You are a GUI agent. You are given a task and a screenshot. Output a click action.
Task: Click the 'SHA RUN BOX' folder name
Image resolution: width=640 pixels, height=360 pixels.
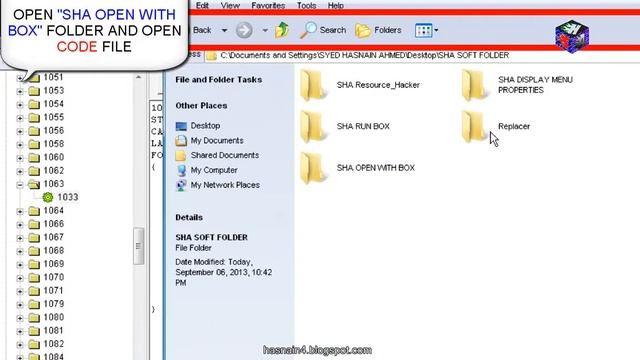tap(363, 127)
